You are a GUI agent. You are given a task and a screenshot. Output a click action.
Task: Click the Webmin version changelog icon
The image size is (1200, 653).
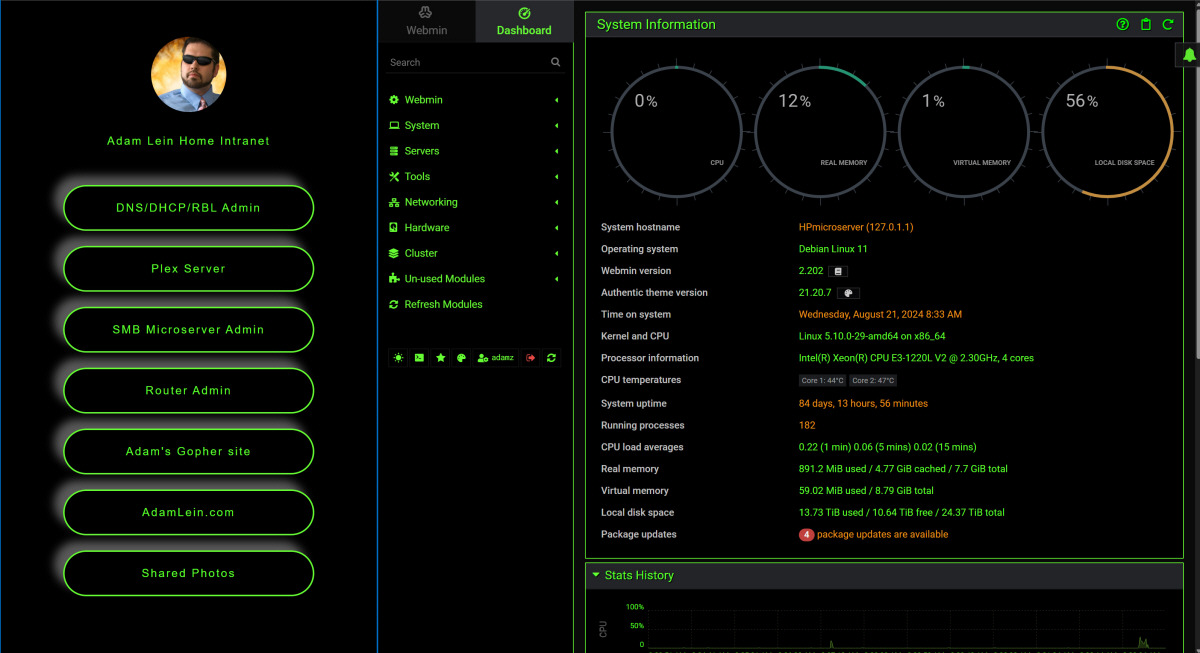(x=839, y=271)
